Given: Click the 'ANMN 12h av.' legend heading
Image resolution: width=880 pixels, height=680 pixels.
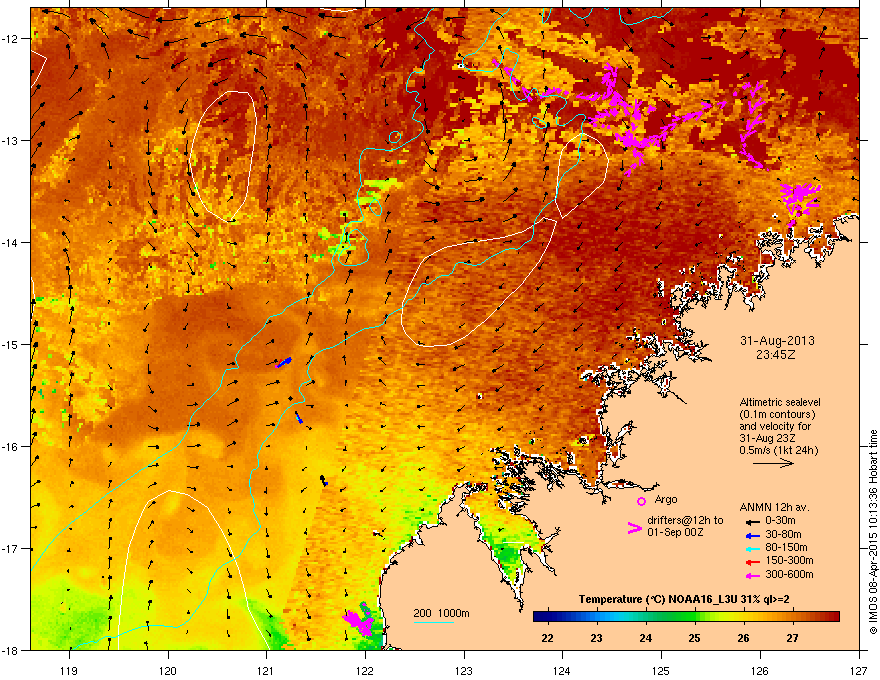Looking at the screenshot, I should click(774, 507).
